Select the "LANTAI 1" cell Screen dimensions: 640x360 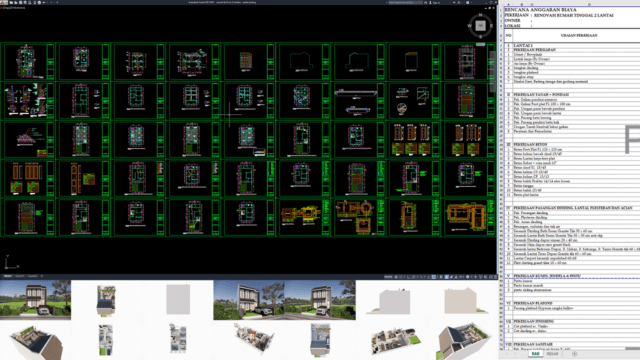coord(523,45)
